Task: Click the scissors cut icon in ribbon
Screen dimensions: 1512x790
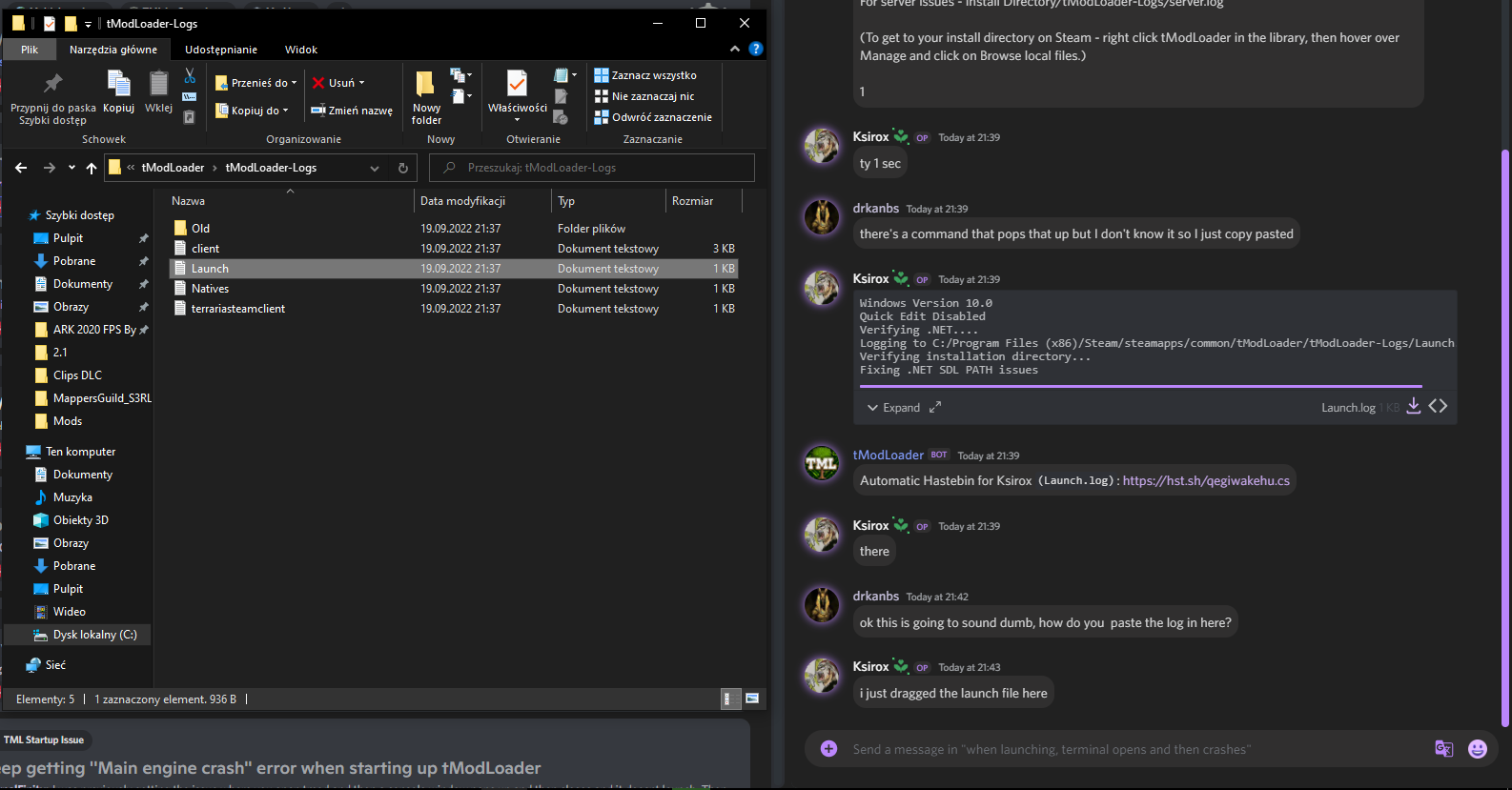Action: click(x=190, y=75)
